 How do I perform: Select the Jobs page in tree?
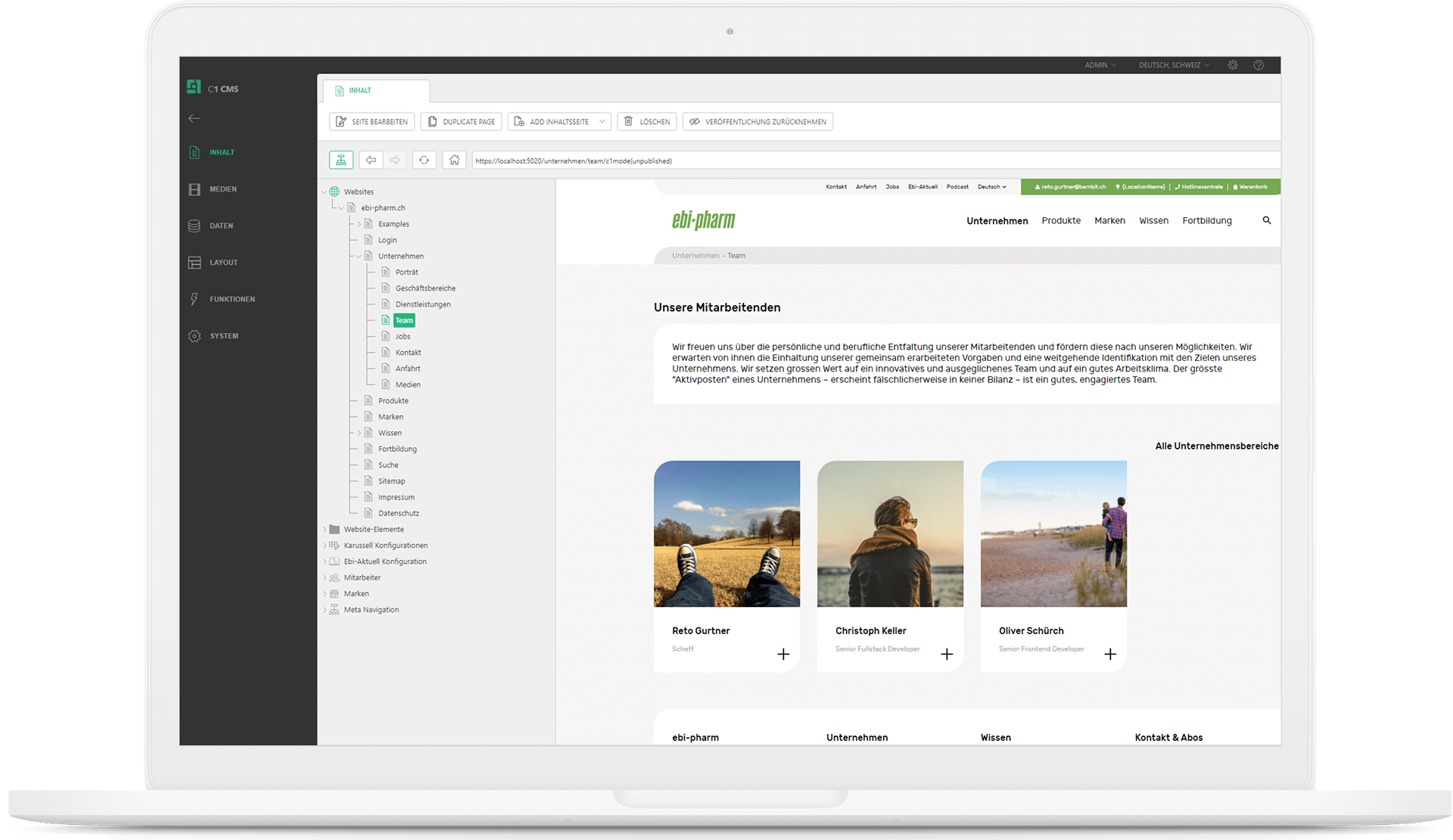coord(403,337)
